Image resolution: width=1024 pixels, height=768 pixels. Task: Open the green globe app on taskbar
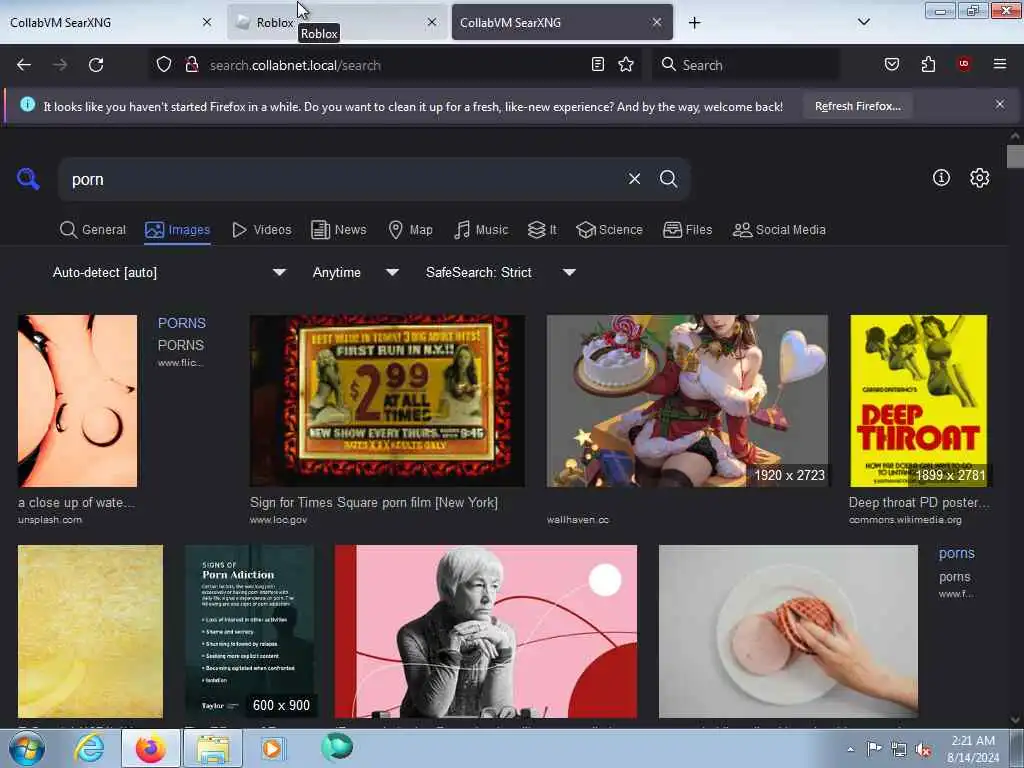point(337,747)
